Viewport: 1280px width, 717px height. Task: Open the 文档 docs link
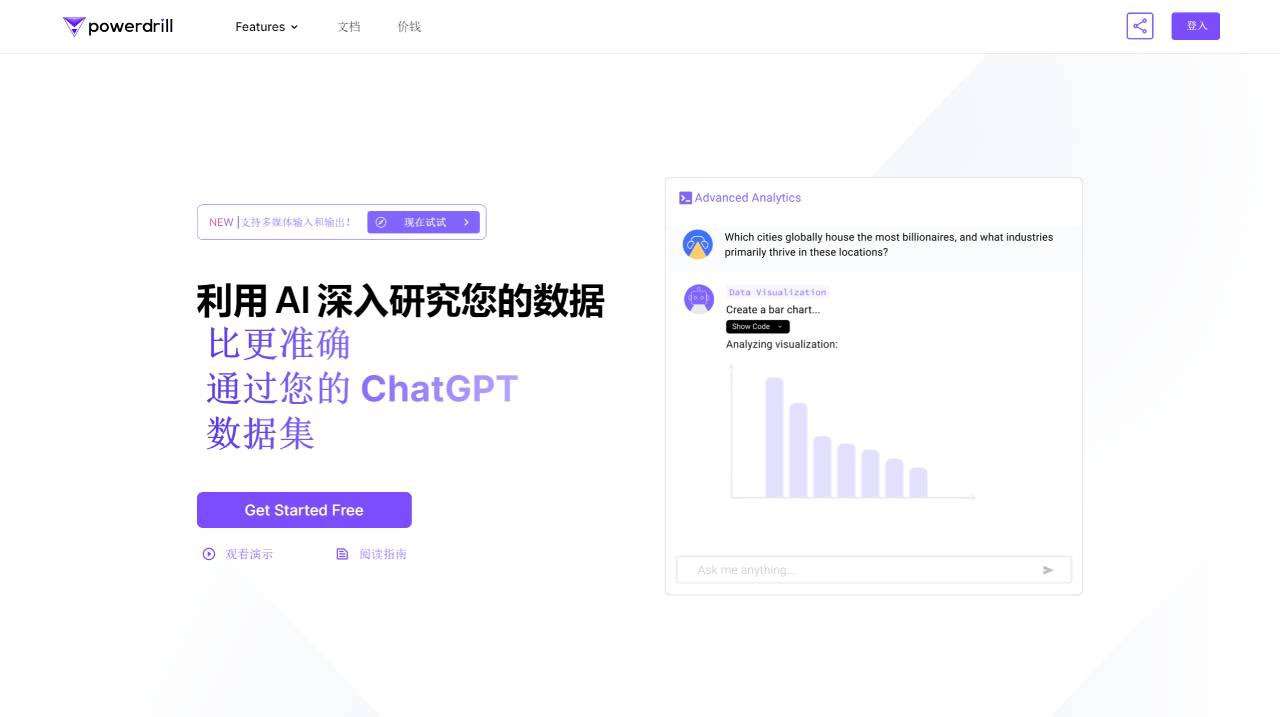click(x=349, y=27)
